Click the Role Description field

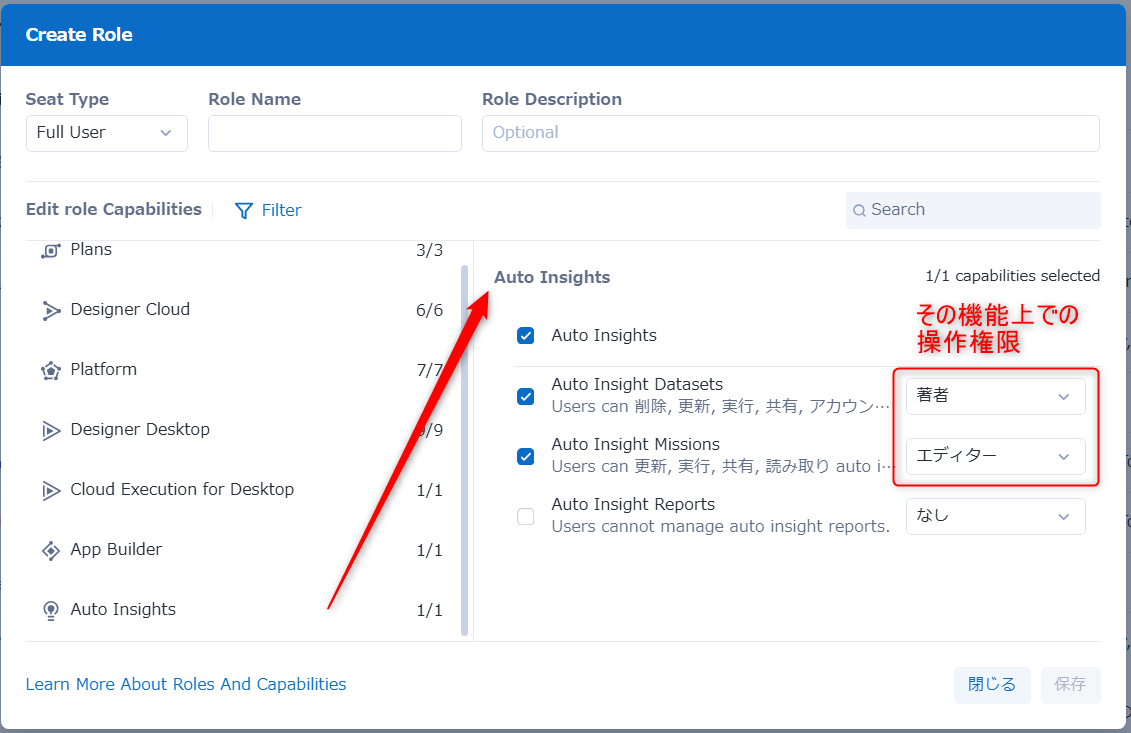(x=791, y=133)
